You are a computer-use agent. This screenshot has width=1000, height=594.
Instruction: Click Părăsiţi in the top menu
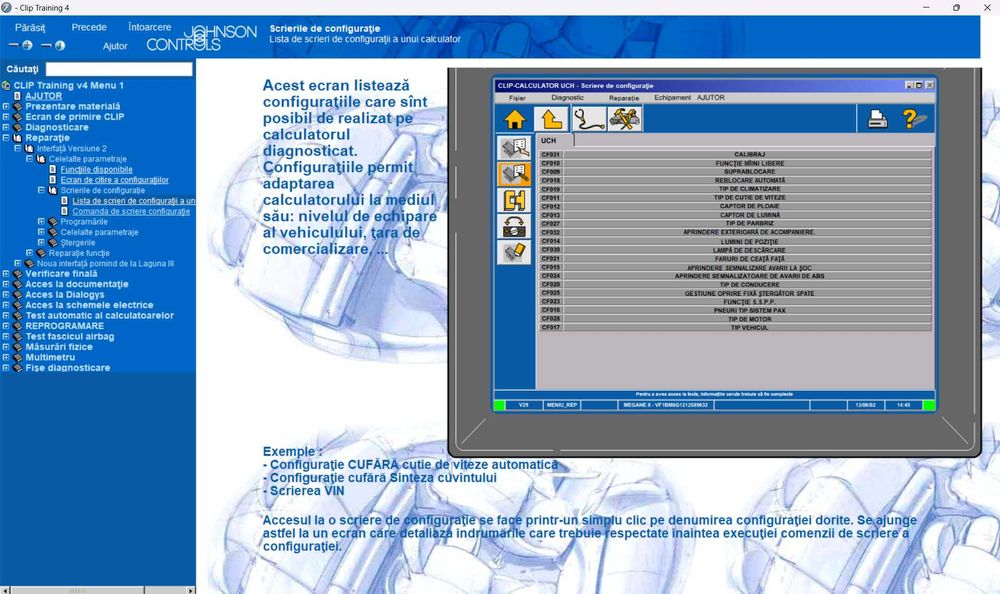coord(30,27)
